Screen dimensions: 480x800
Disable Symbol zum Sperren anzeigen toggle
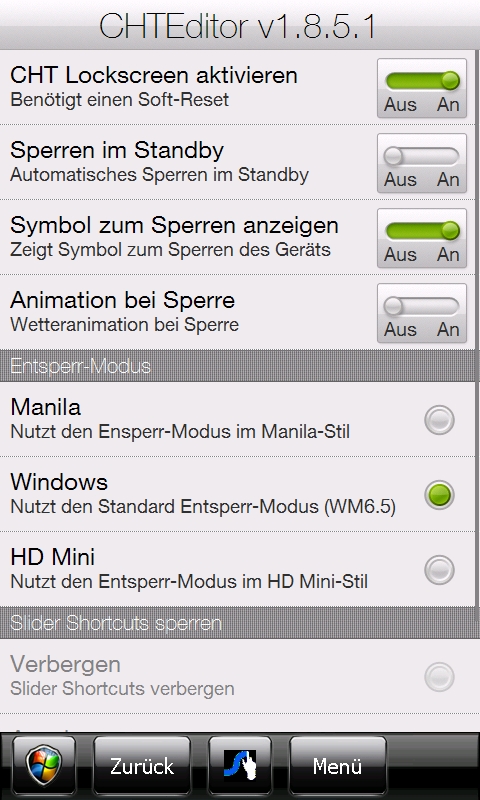(422, 238)
